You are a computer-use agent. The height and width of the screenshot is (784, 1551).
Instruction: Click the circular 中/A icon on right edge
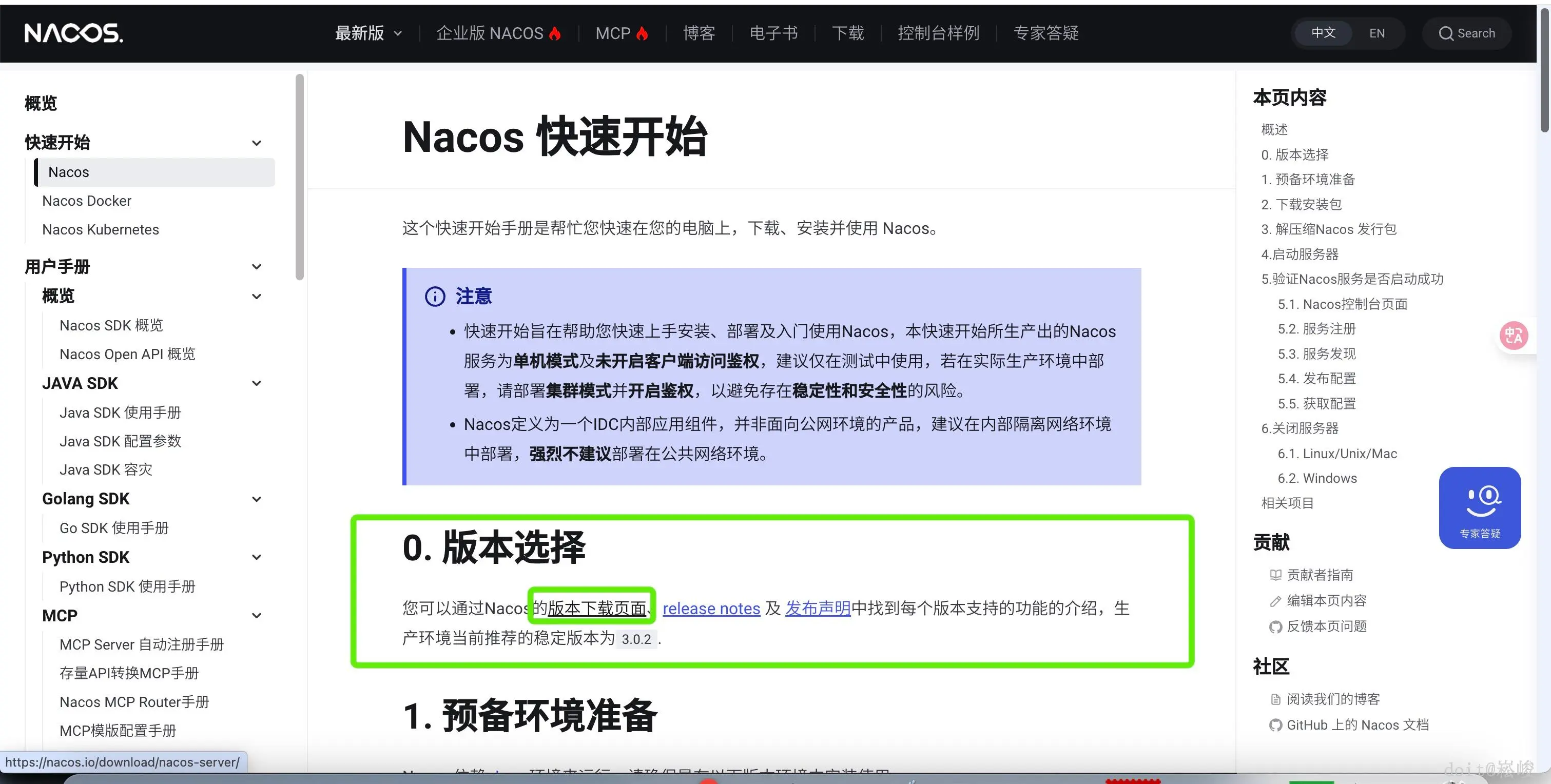click(1514, 336)
